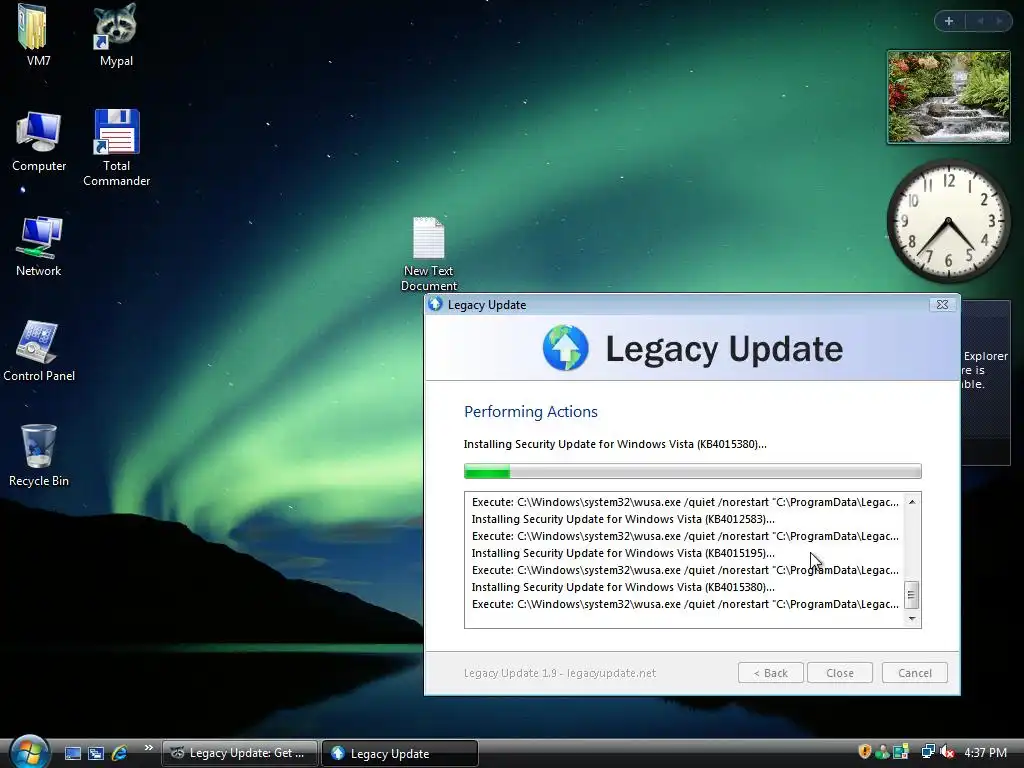Select log line Installing KB4015195
The width and height of the screenshot is (1024, 768).
pyautogui.click(x=623, y=553)
